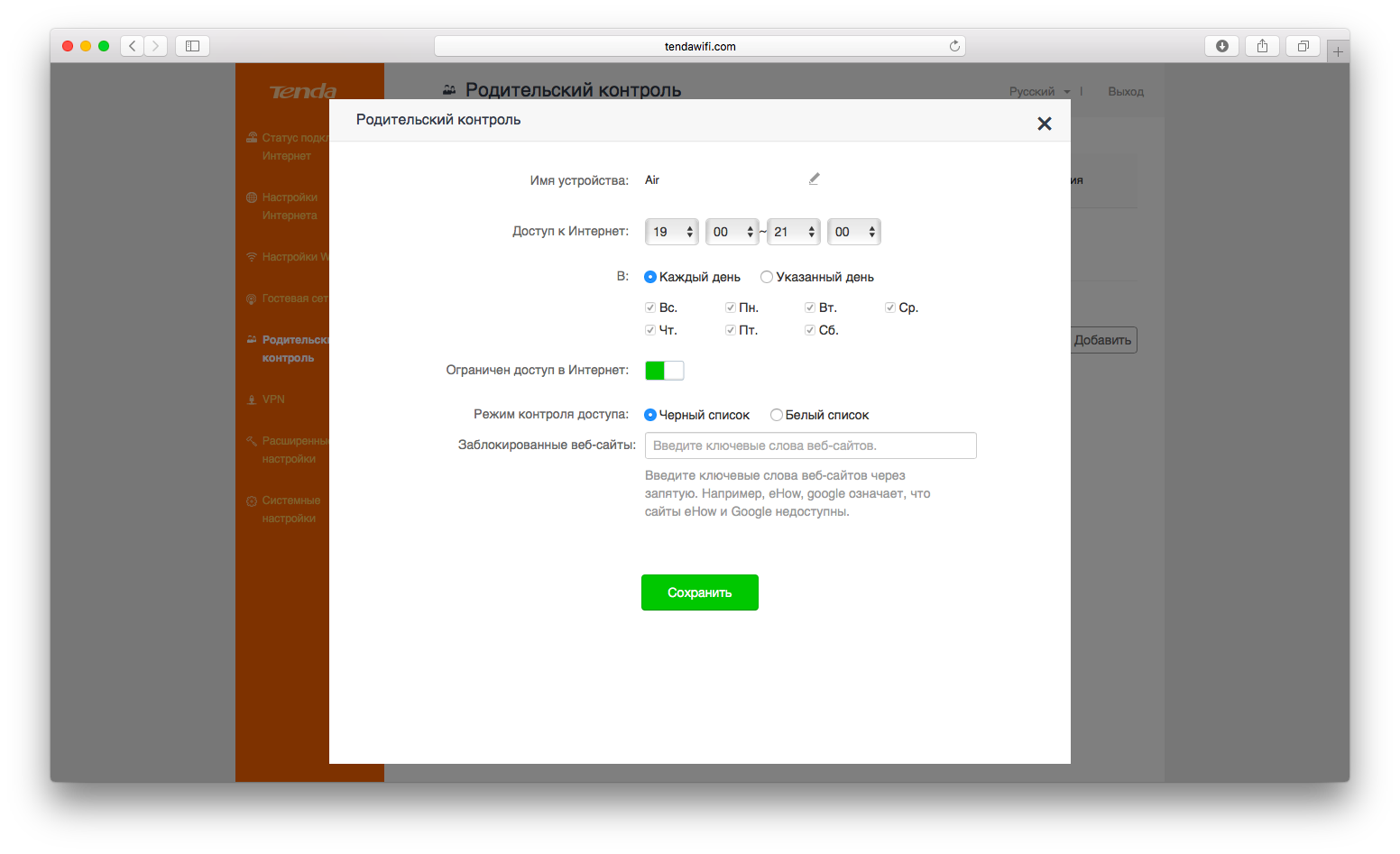This screenshot has width=1400, height=854.
Task: Close the Родительский контроль dialog
Action: click(x=1045, y=124)
